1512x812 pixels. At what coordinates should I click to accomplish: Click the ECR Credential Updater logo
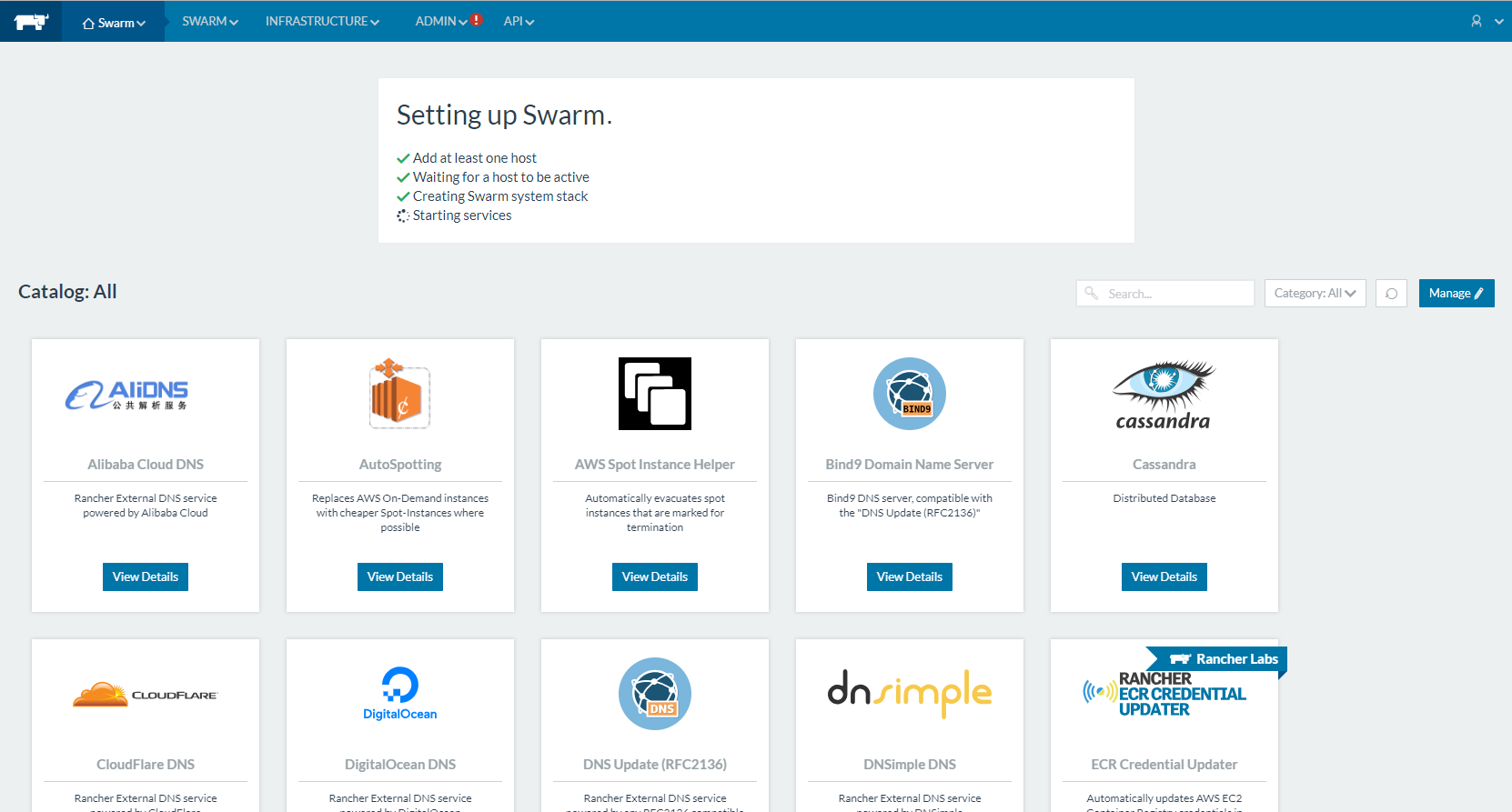tap(1164, 695)
